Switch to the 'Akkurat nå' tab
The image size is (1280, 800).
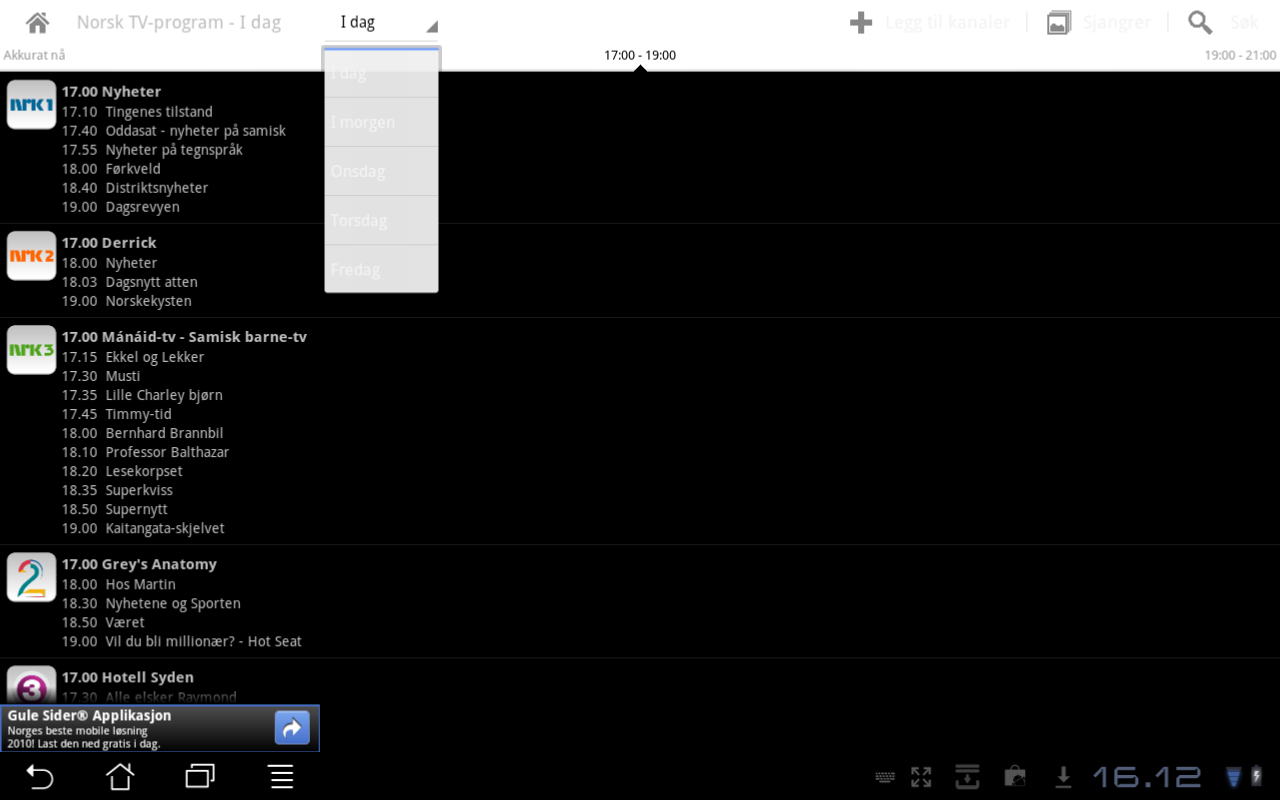[34, 55]
